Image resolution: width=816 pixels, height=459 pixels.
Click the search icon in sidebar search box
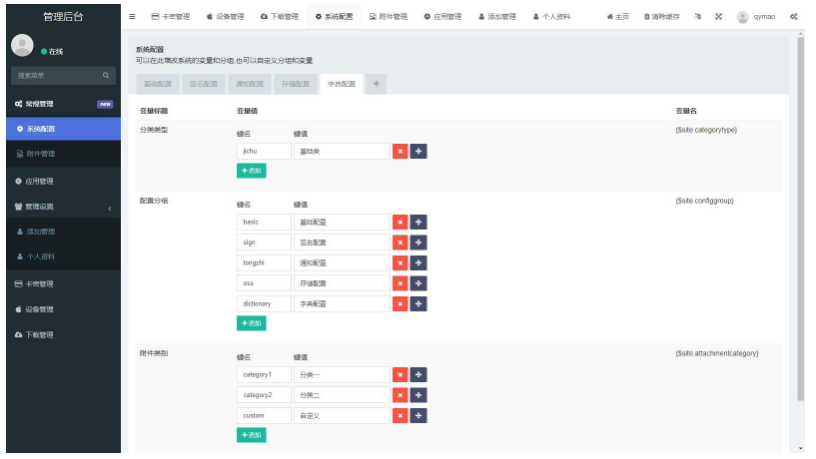coord(107,75)
